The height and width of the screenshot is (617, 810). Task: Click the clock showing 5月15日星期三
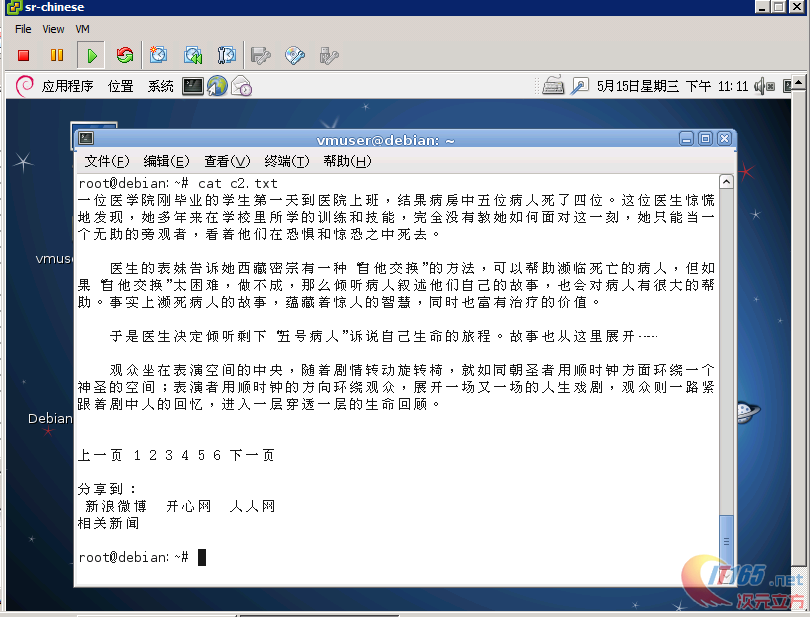pos(672,86)
